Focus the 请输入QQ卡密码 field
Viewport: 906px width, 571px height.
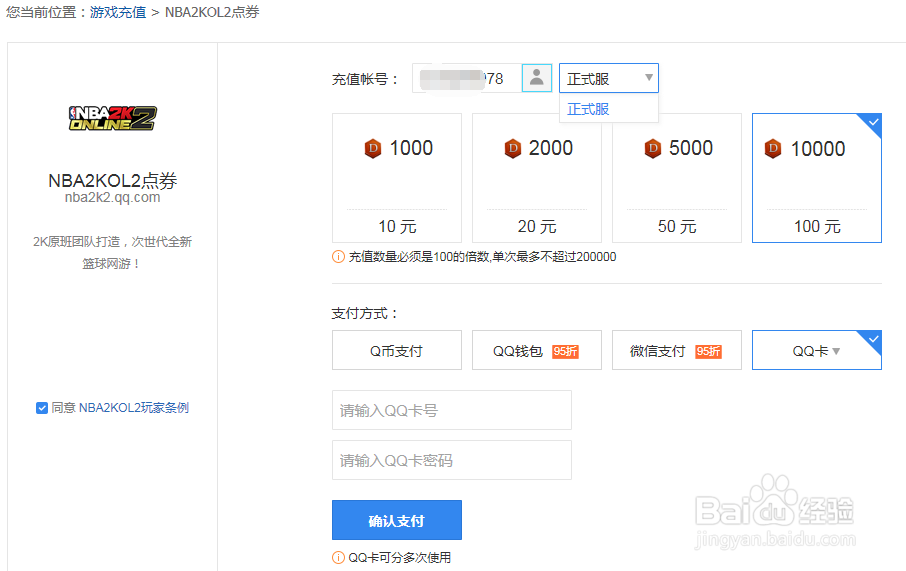[x=452, y=460]
